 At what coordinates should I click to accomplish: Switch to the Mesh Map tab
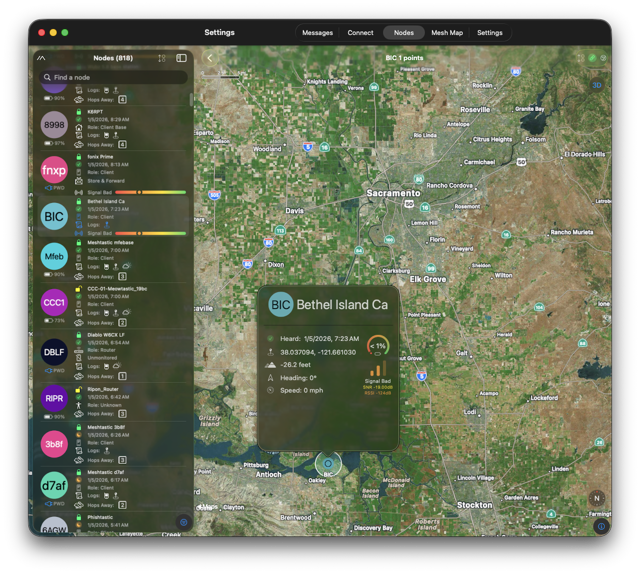[447, 33]
